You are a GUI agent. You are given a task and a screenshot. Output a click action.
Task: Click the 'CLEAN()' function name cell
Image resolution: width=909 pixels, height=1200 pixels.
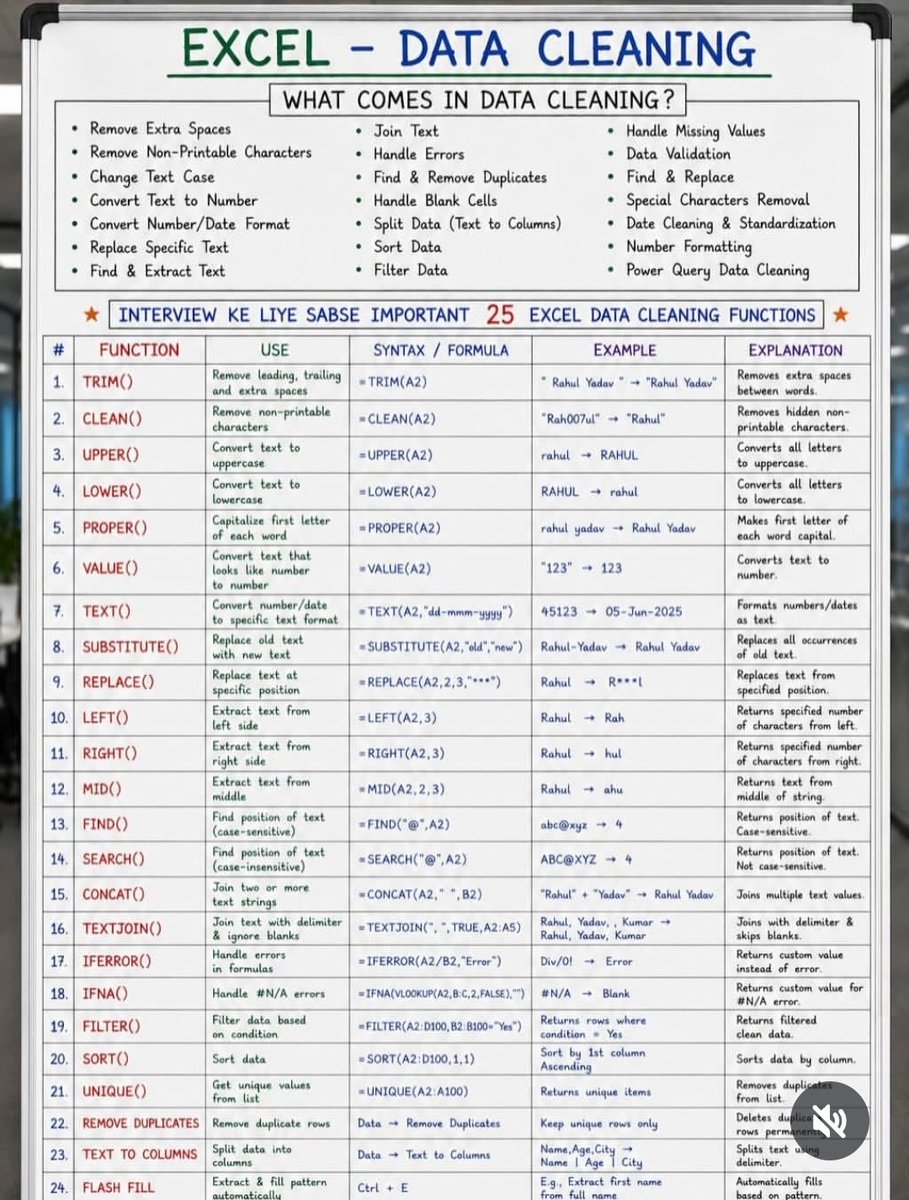point(139,419)
